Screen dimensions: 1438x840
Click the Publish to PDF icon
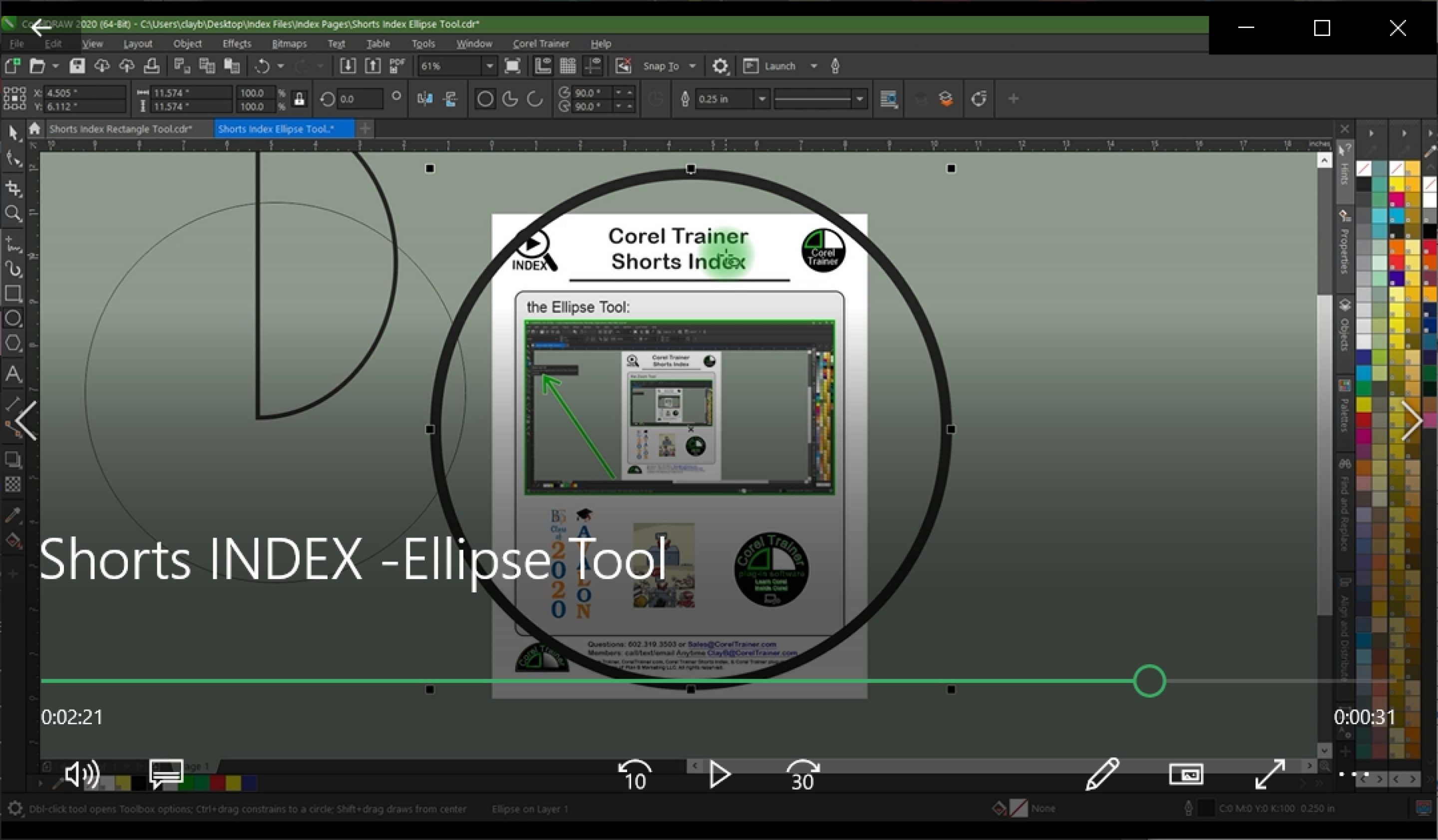pos(397,66)
